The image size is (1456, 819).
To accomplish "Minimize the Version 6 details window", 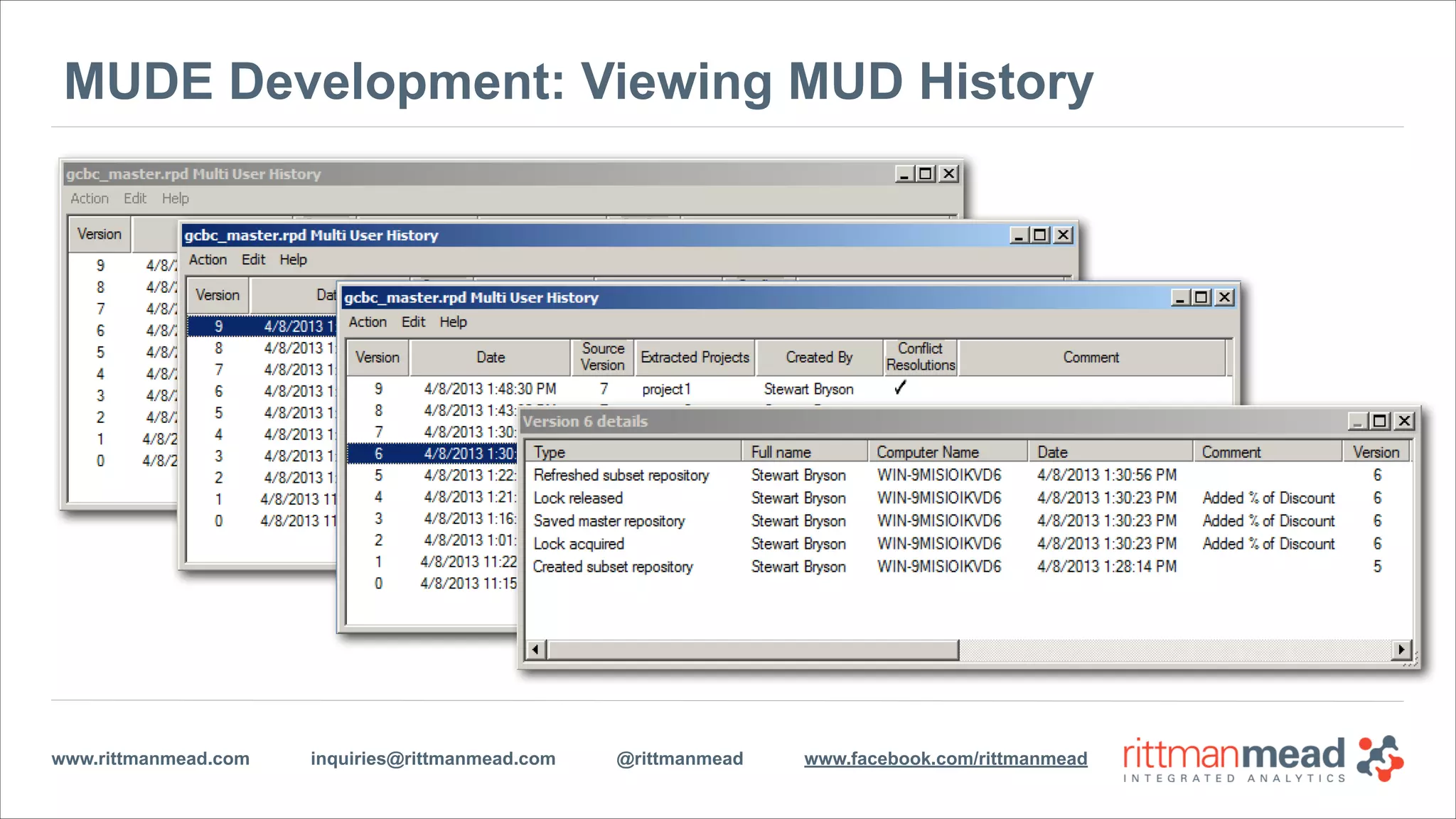I will click(x=1357, y=421).
